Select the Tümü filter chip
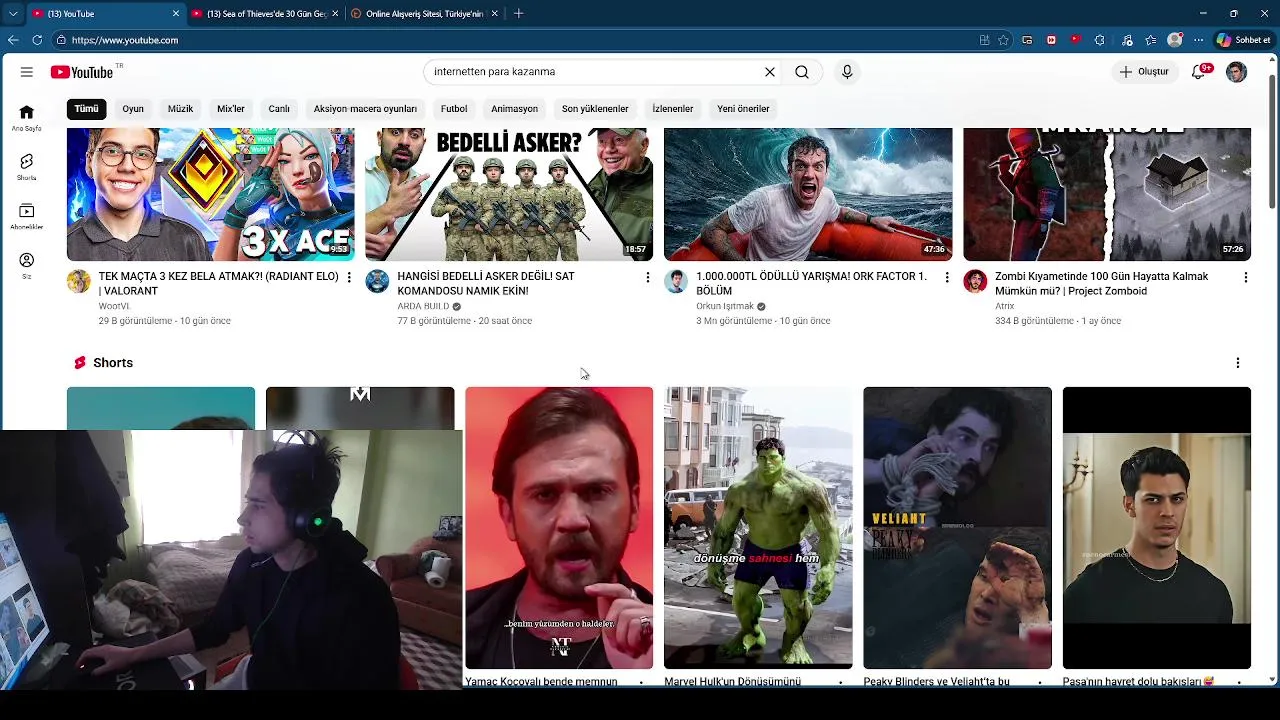 coord(87,109)
